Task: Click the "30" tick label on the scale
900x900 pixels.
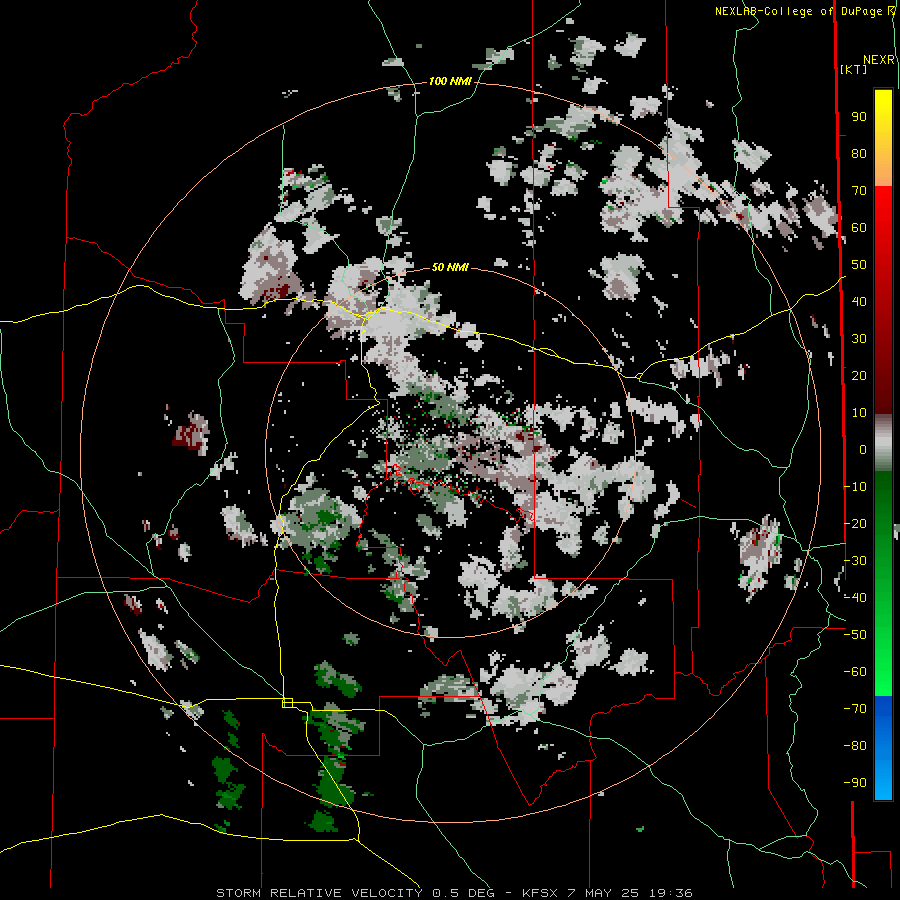Action: click(x=859, y=339)
